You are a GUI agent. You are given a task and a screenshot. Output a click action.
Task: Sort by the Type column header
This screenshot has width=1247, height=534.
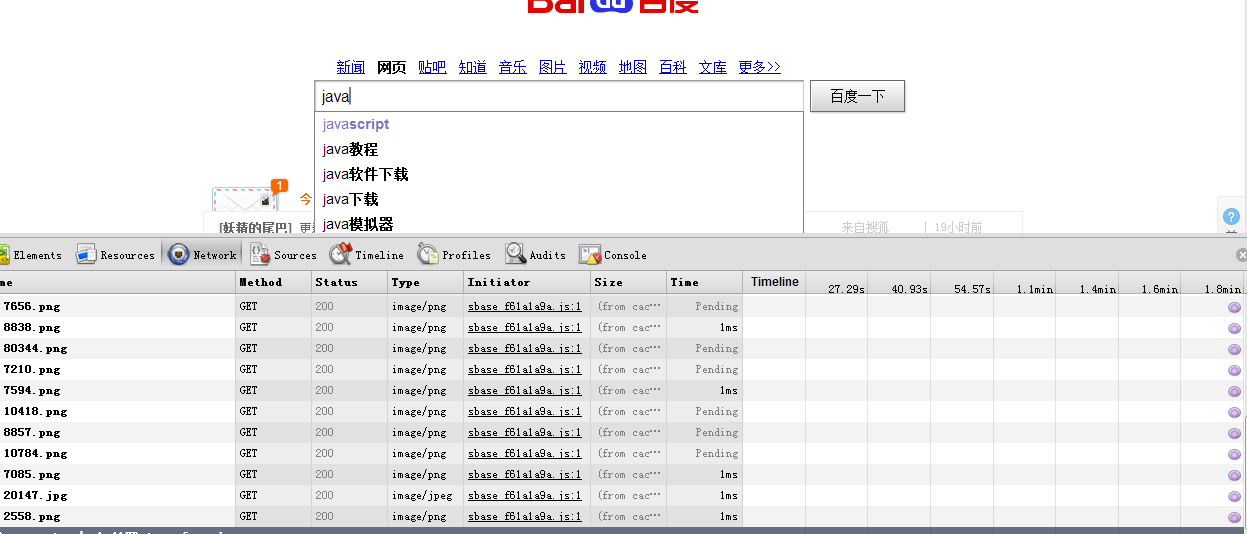pyautogui.click(x=427, y=282)
